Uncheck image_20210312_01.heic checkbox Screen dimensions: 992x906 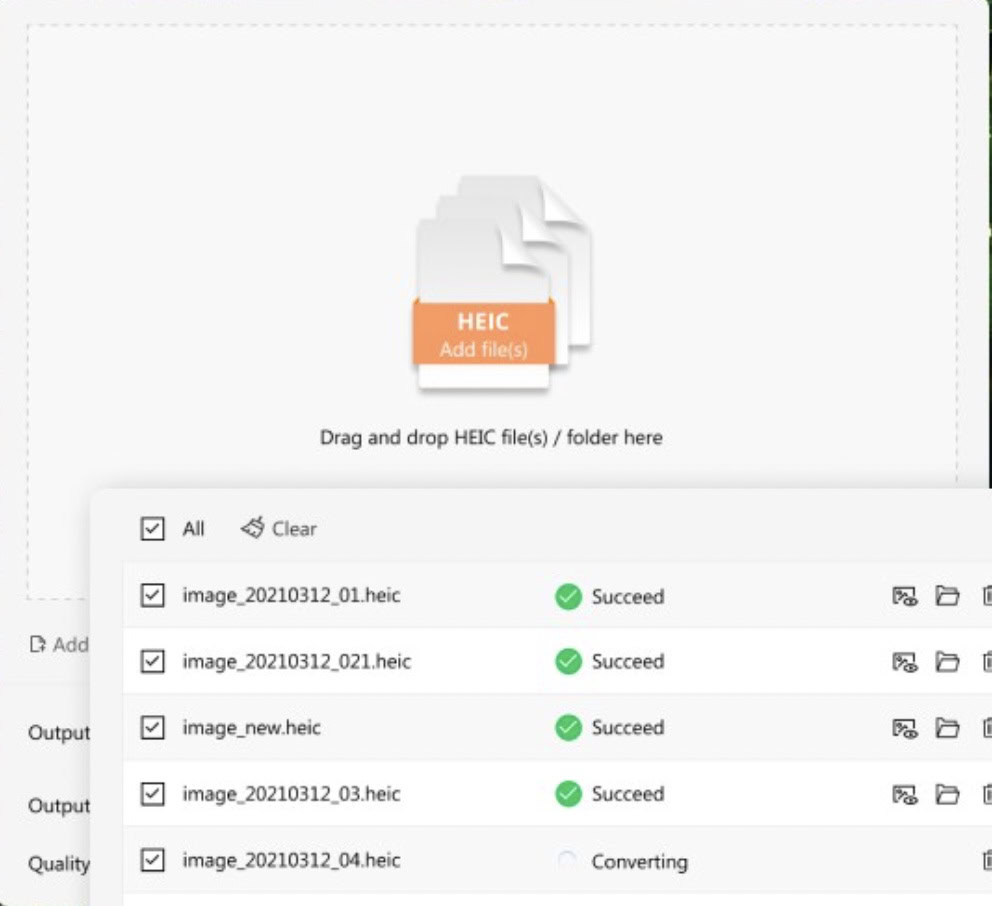point(152,596)
